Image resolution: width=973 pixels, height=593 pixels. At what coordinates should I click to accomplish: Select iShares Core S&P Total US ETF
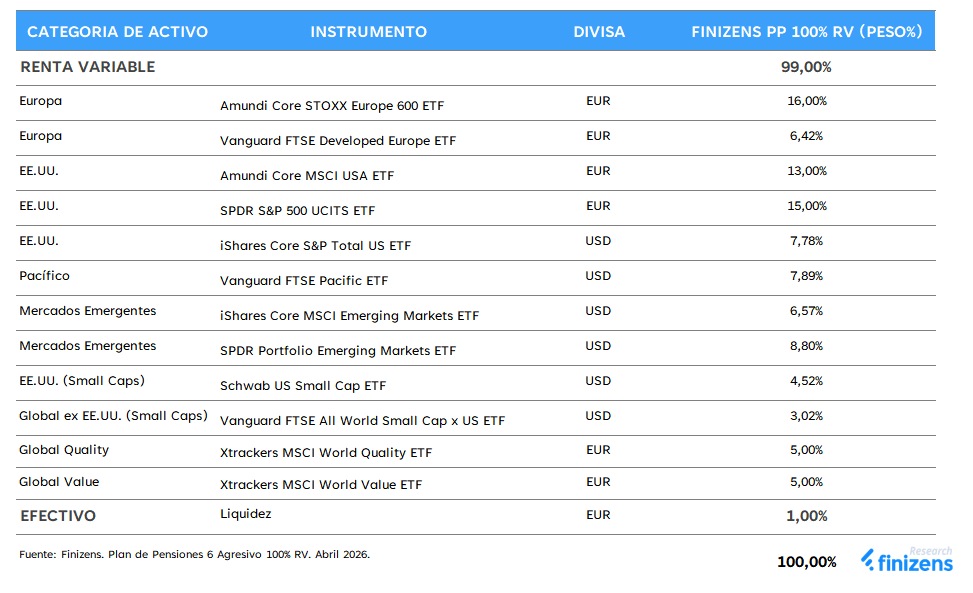click(315, 246)
